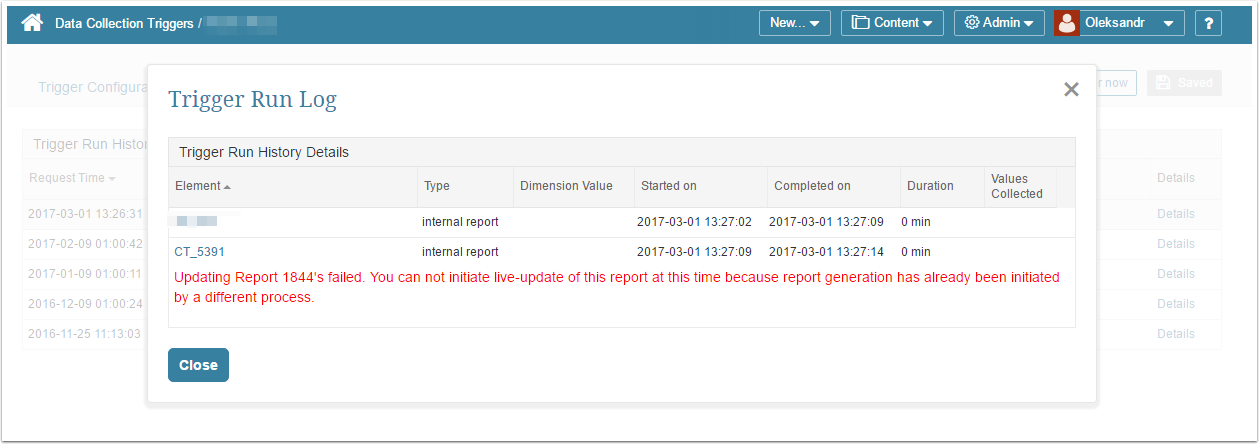Click the Close button
The width and height of the screenshot is (1259, 444).
198,365
